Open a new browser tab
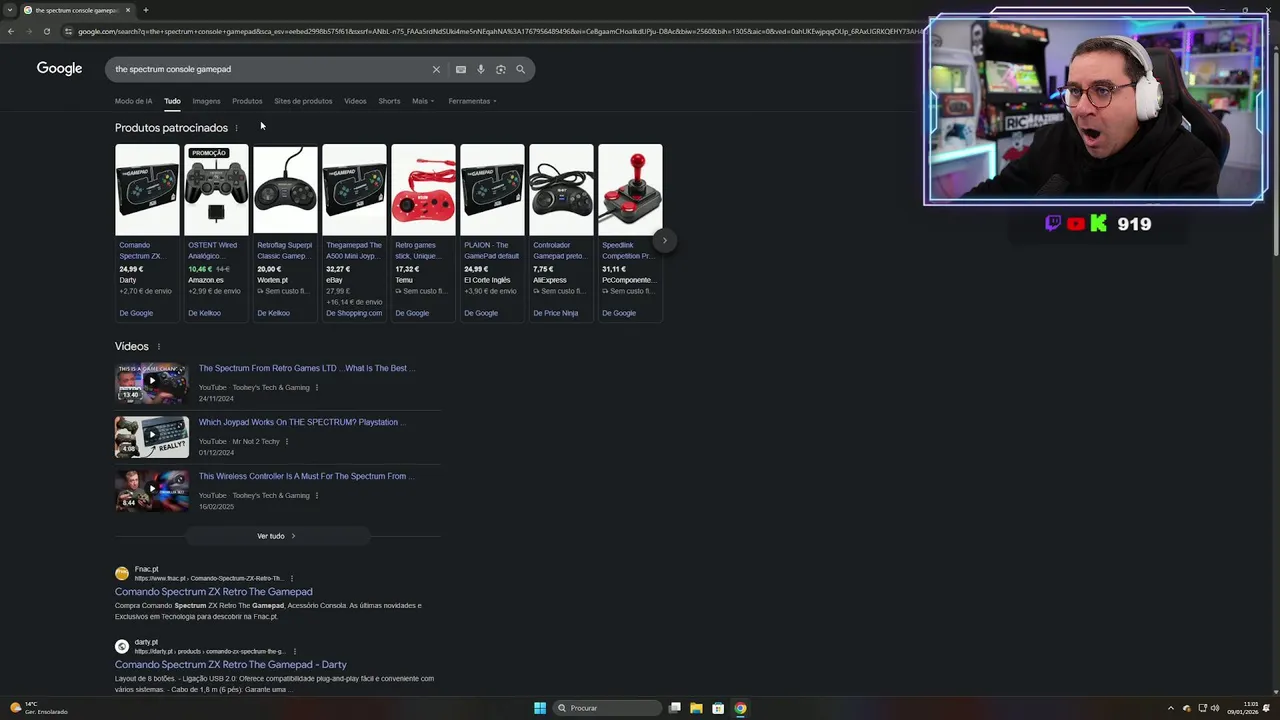Image resolution: width=1280 pixels, height=720 pixels. [x=145, y=10]
